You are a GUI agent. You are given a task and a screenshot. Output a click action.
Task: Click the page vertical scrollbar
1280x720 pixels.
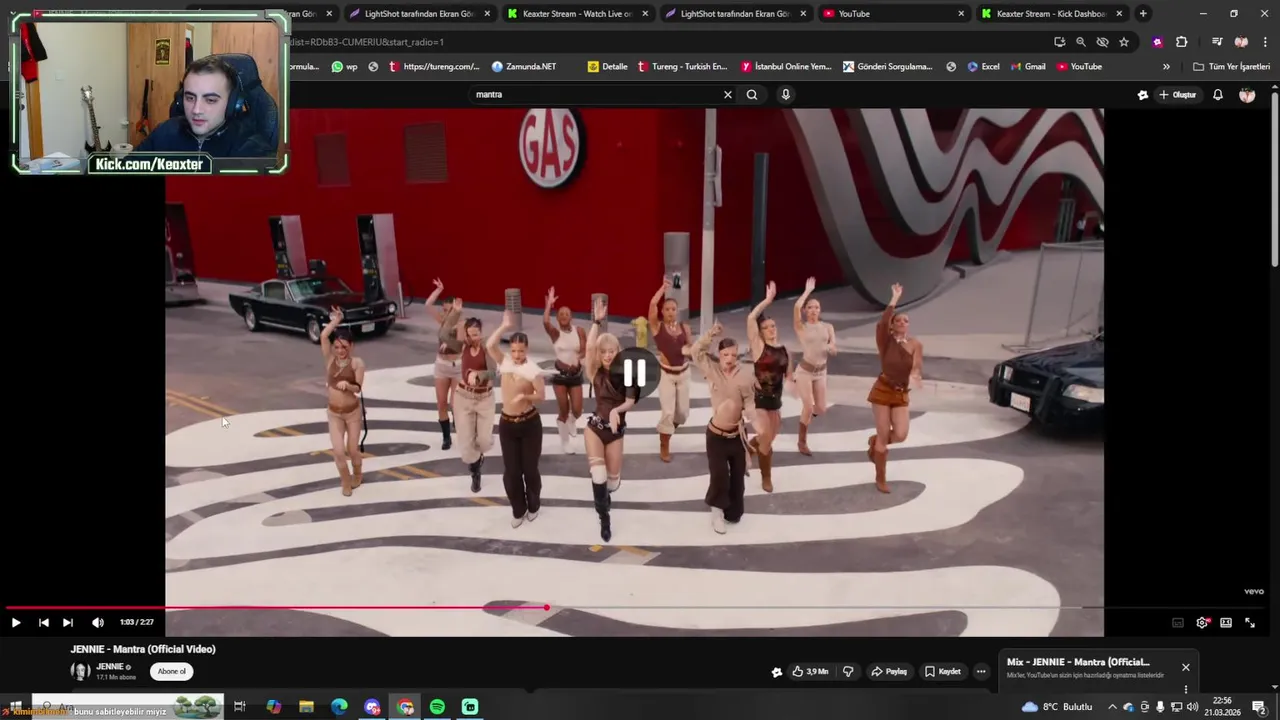coord(1275,178)
